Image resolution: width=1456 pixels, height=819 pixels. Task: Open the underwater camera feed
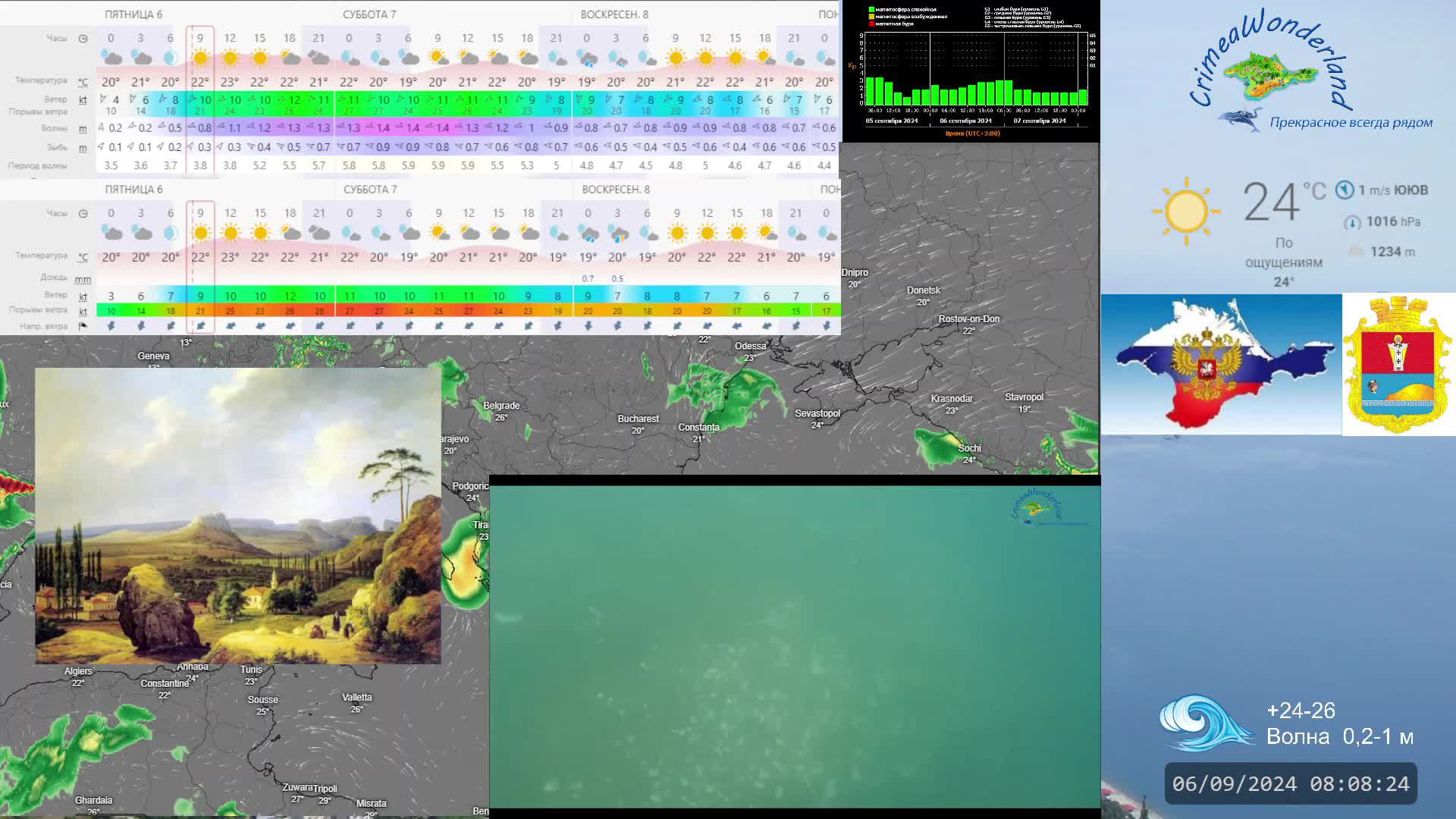[x=795, y=646]
